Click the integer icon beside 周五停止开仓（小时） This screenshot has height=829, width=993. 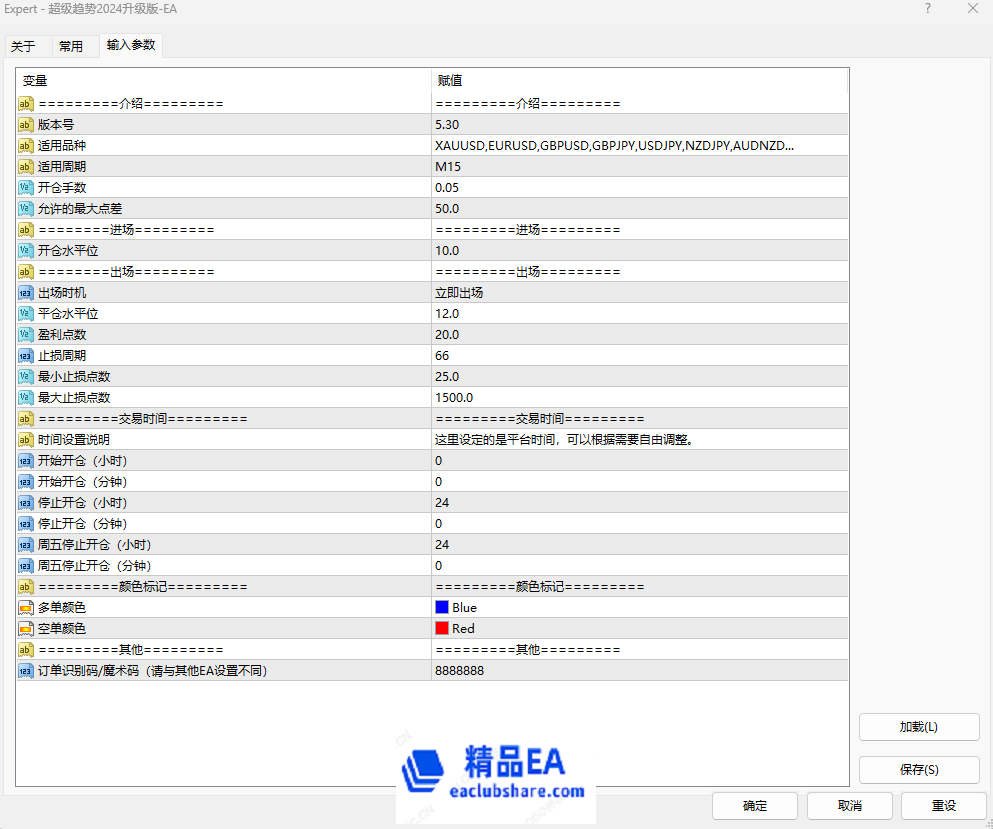click(25, 545)
